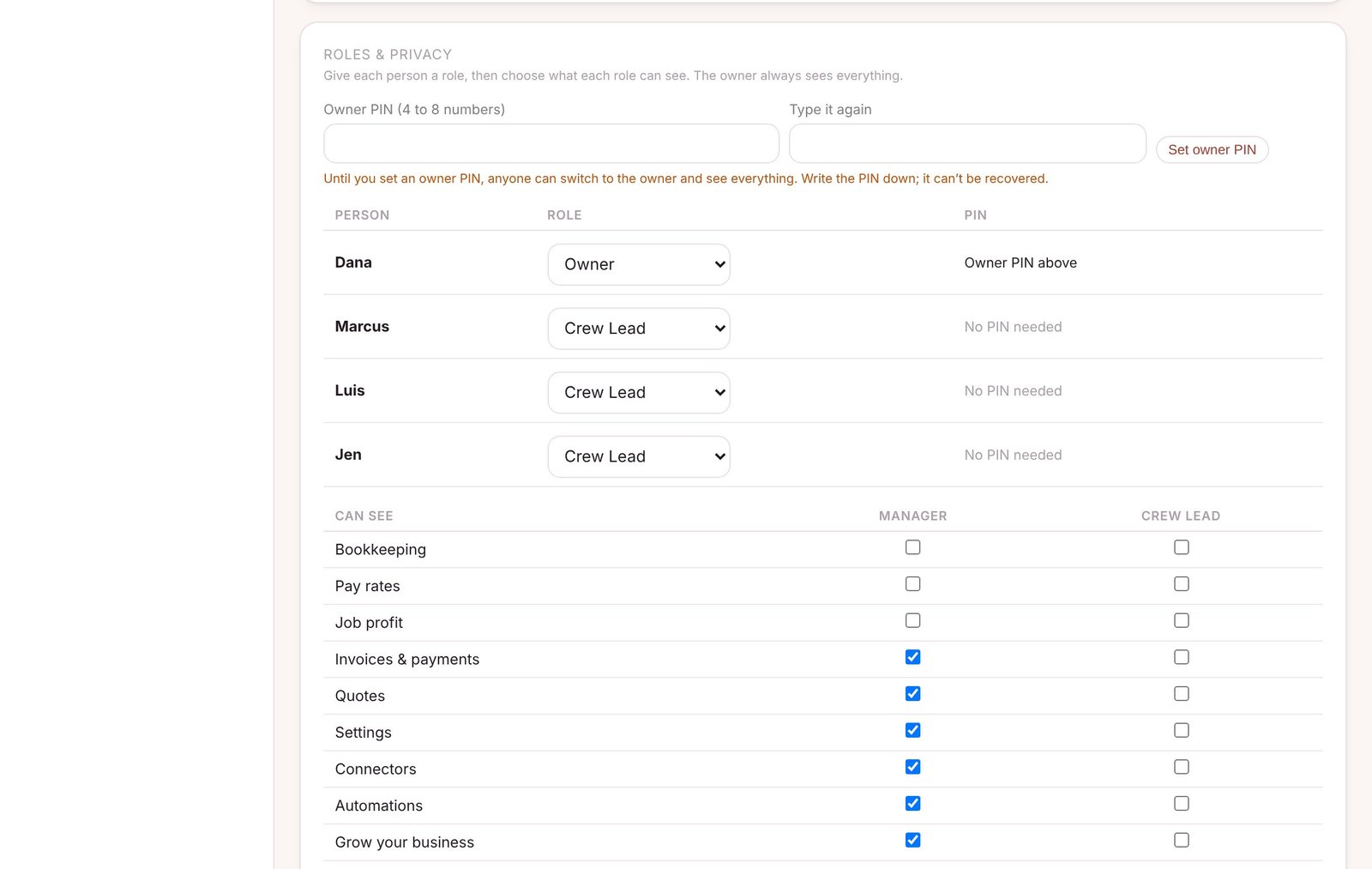Click 'No PIN needed' in Jen's row

click(1013, 455)
